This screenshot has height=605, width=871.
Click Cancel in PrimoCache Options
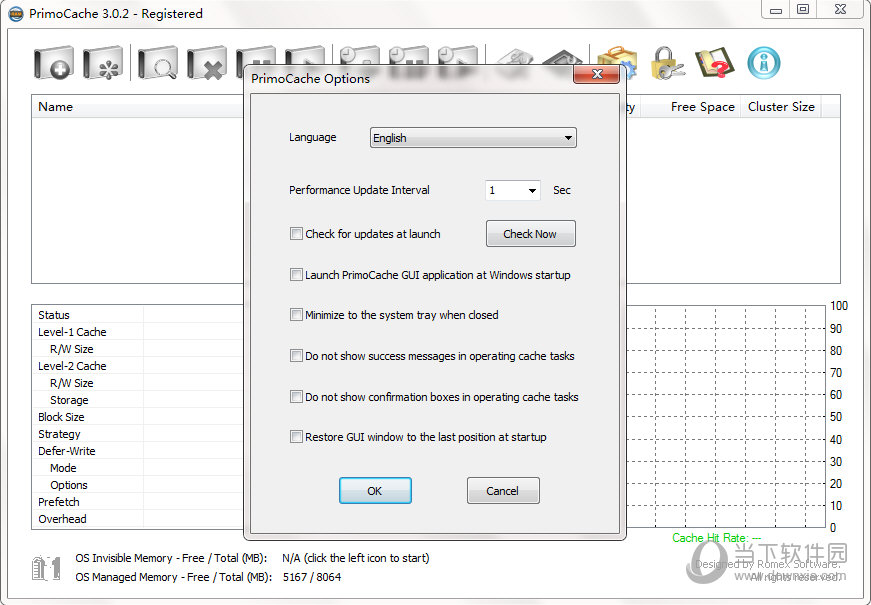click(x=503, y=491)
